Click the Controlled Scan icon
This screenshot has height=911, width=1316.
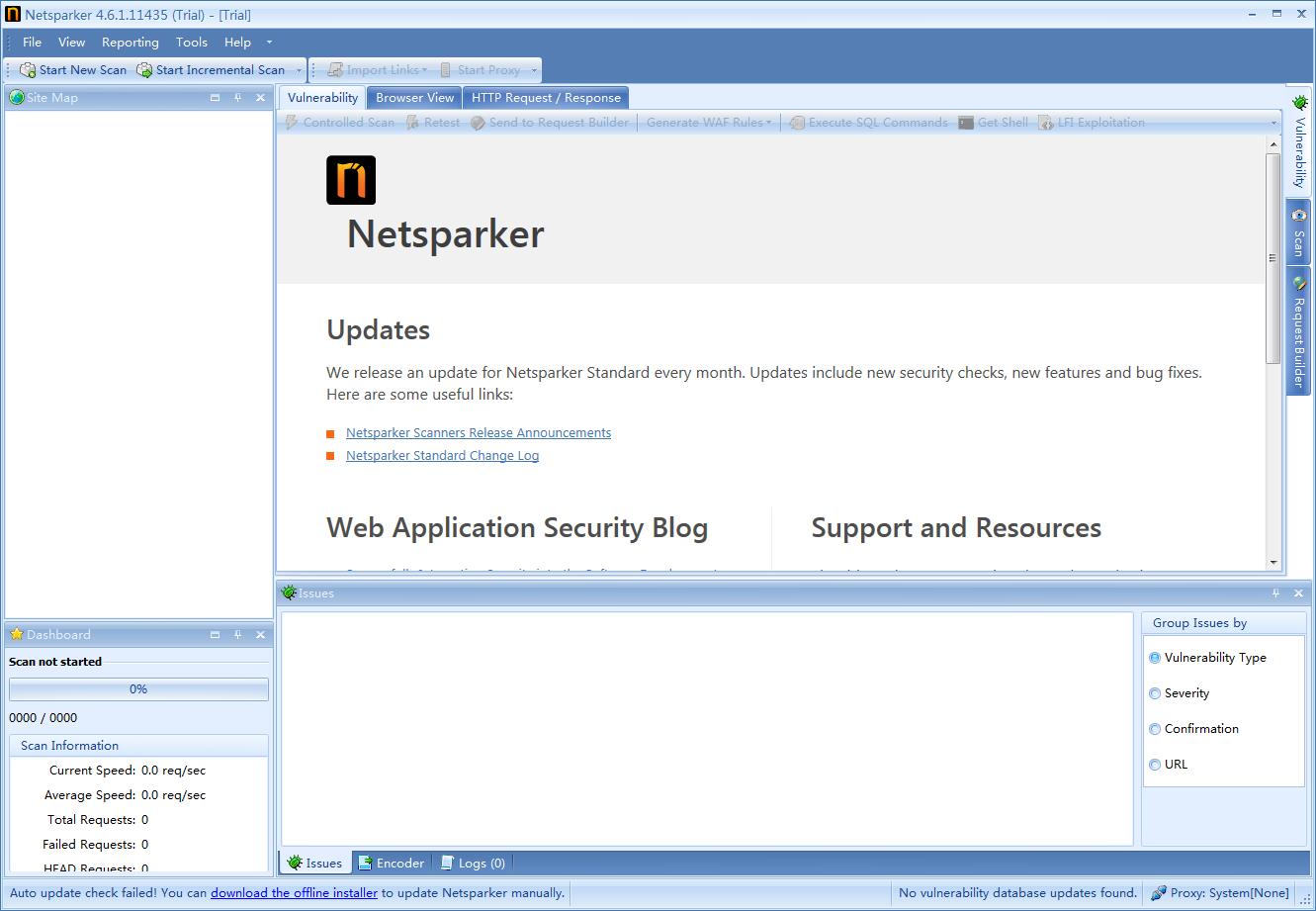[292, 123]
